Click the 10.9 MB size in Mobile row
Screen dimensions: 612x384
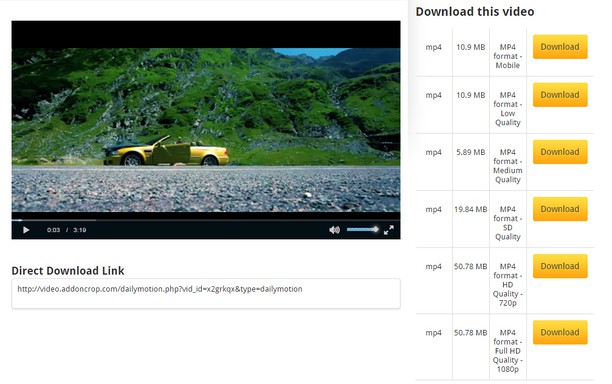[x=471, y=47]
